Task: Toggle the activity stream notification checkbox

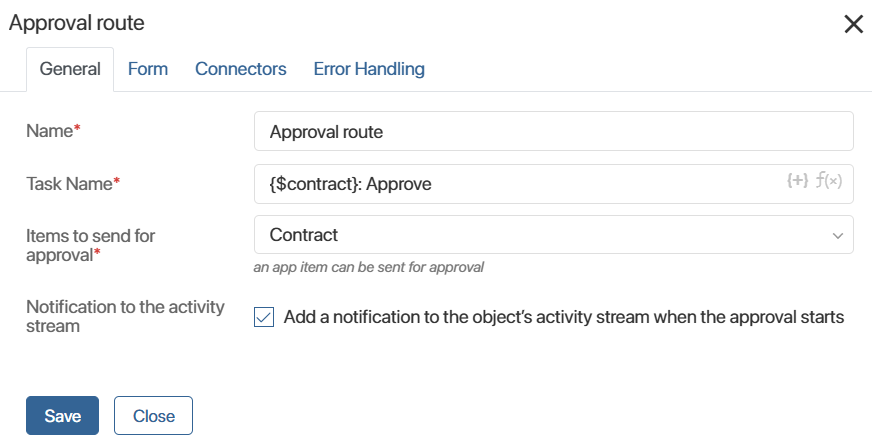Action: 264,317
